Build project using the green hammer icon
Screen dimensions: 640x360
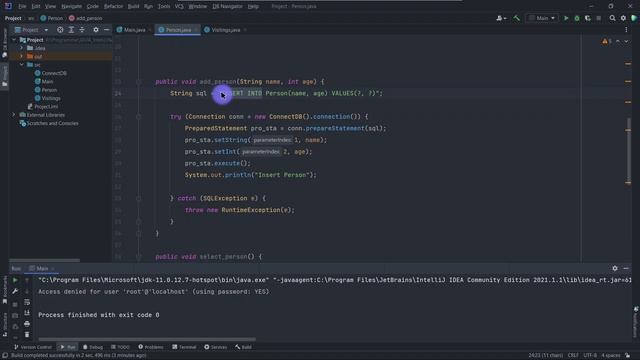[x=516, y=18]
